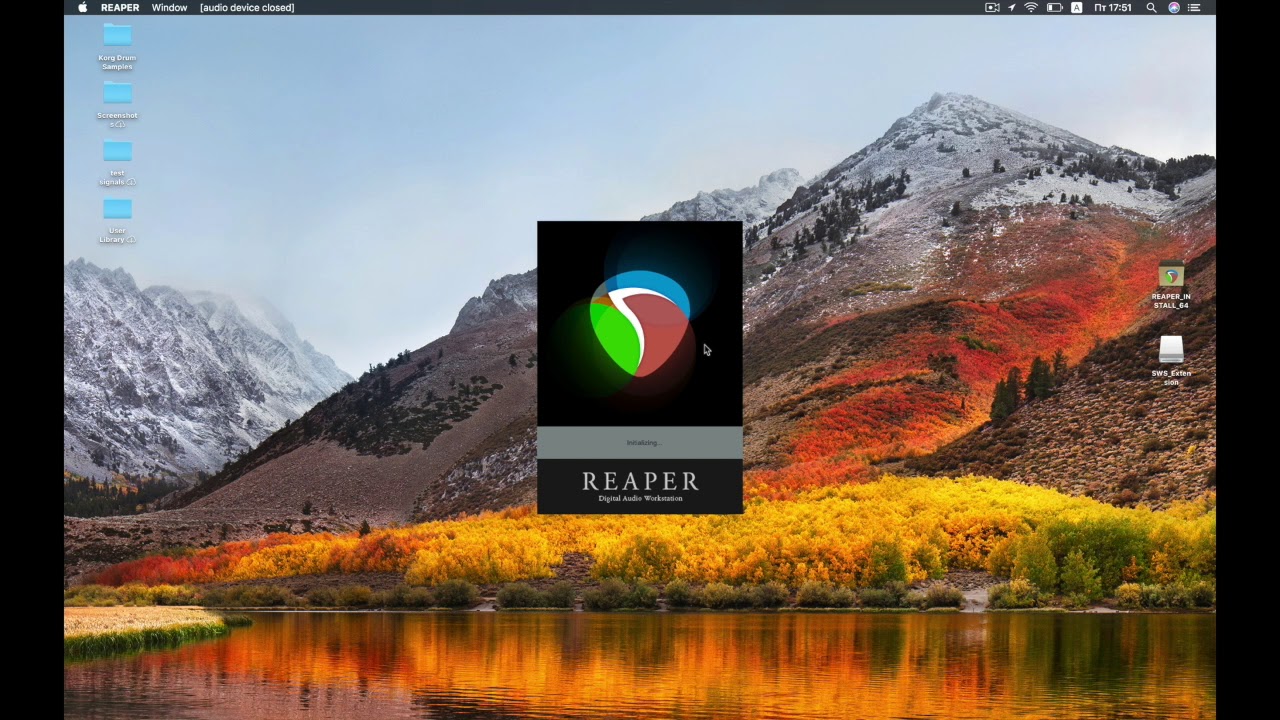
Task: Open the Apple menu
Action: (83, 7)
